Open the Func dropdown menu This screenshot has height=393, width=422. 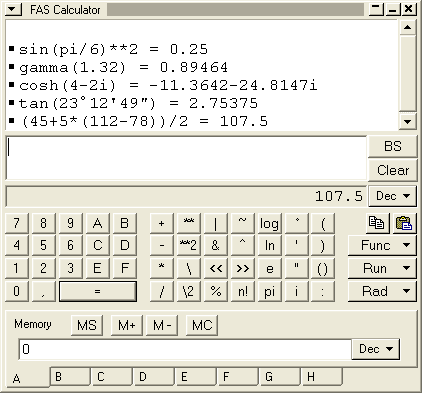click(382, 246)
